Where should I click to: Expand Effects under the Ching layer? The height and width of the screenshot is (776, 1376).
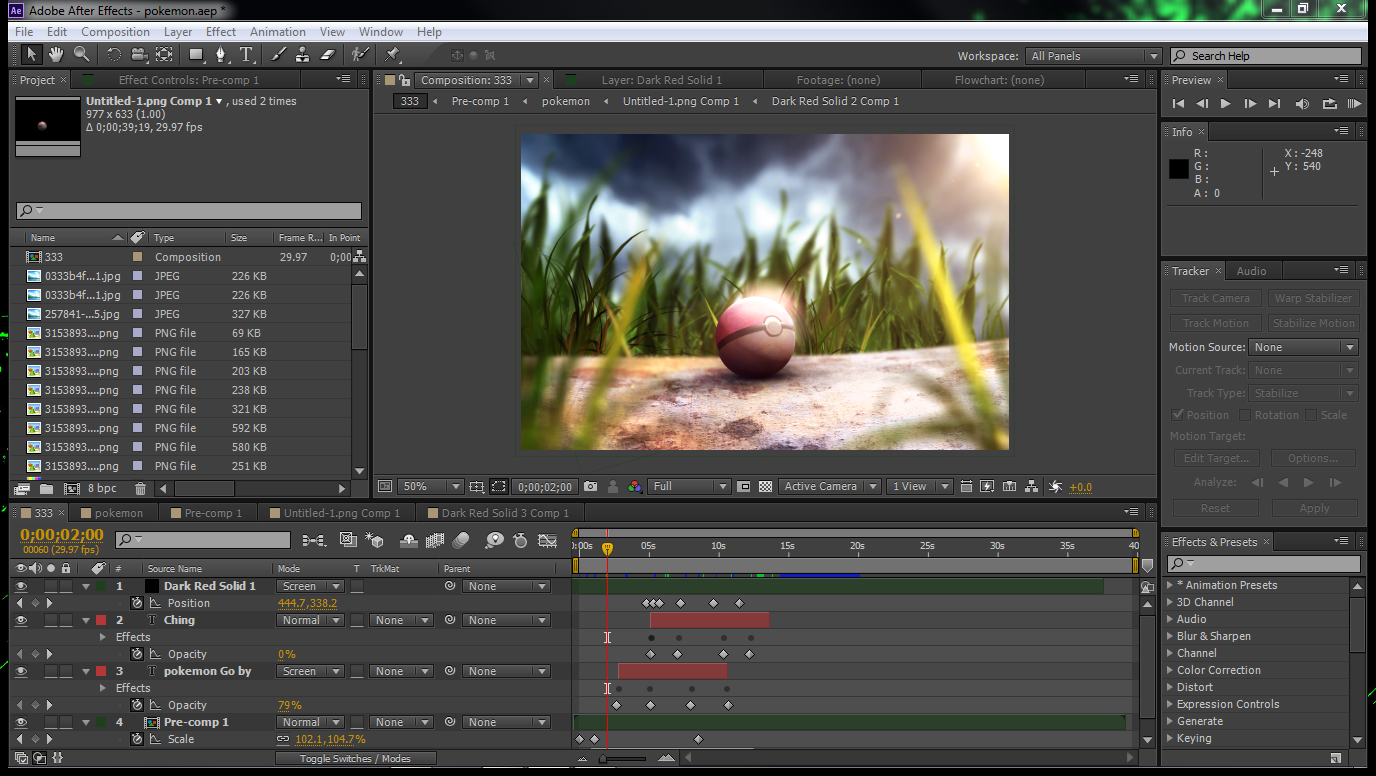click(102, 637)
